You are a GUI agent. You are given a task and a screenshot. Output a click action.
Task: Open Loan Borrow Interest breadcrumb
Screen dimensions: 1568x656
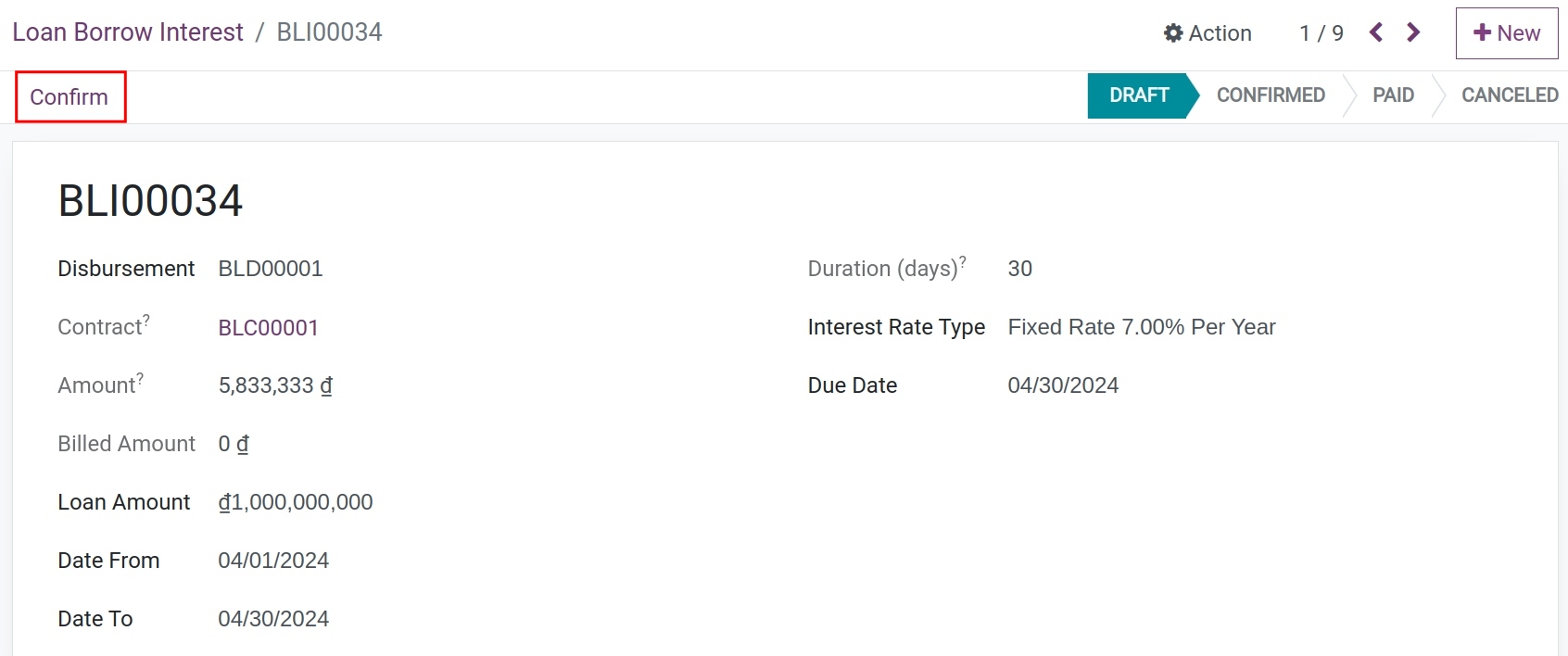point(128,32)
